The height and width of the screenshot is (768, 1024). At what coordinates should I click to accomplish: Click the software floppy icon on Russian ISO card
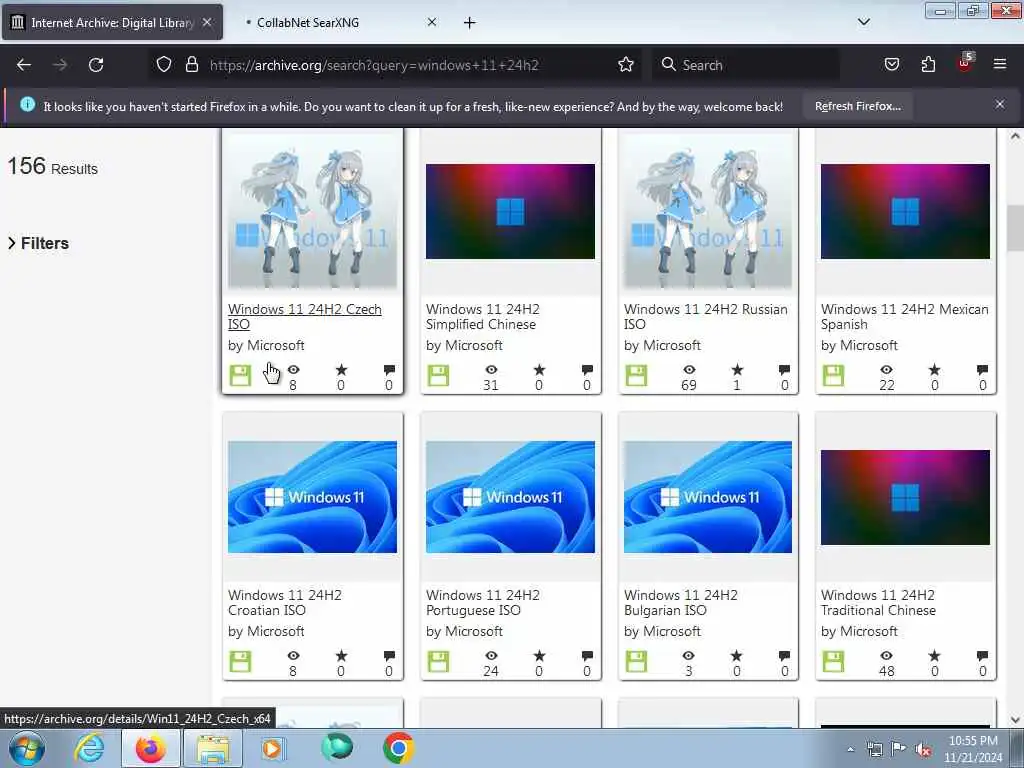pyautogui.click(x=636, y=376)
